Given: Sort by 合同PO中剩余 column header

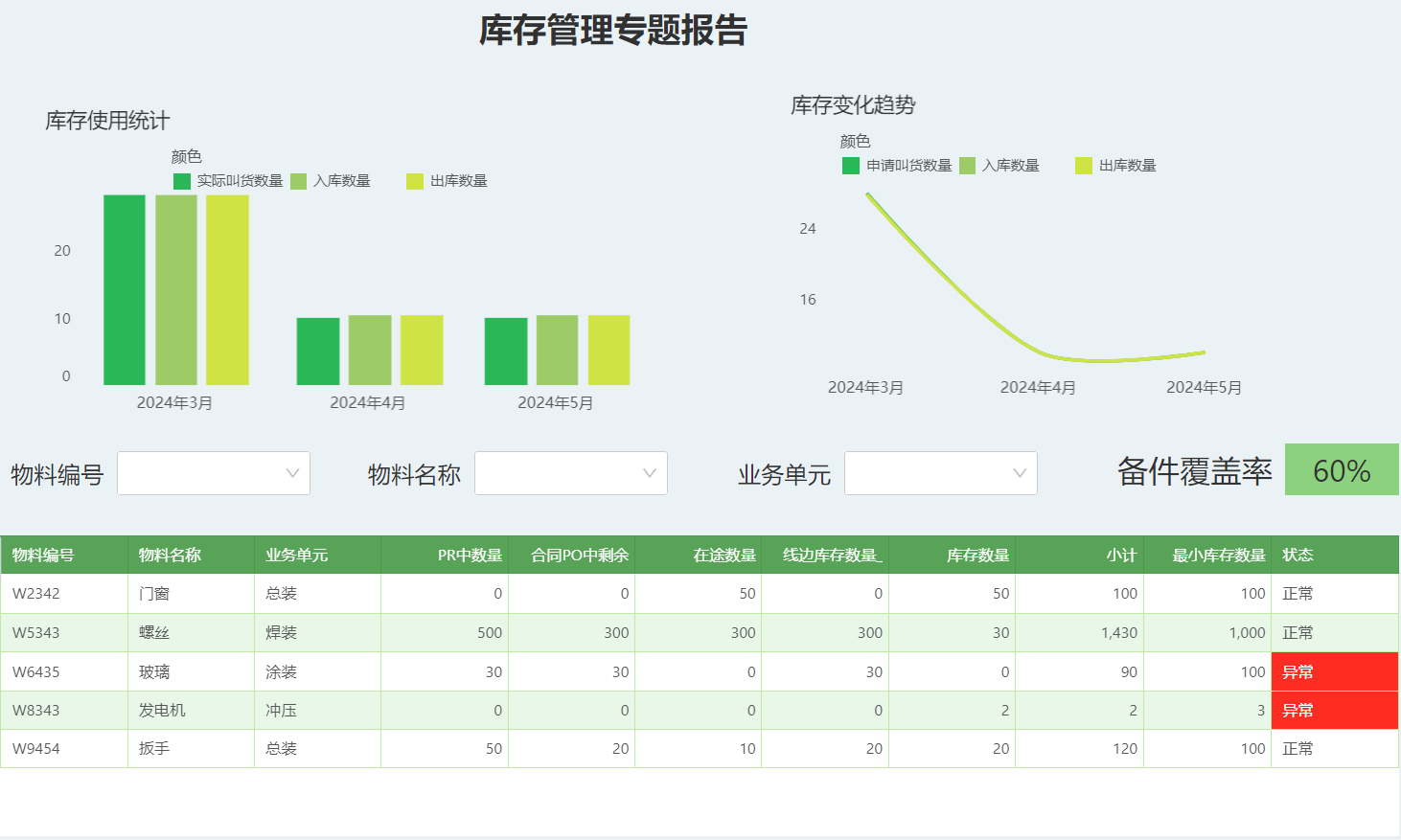Looking at the screenshot, I should (571, 555).
